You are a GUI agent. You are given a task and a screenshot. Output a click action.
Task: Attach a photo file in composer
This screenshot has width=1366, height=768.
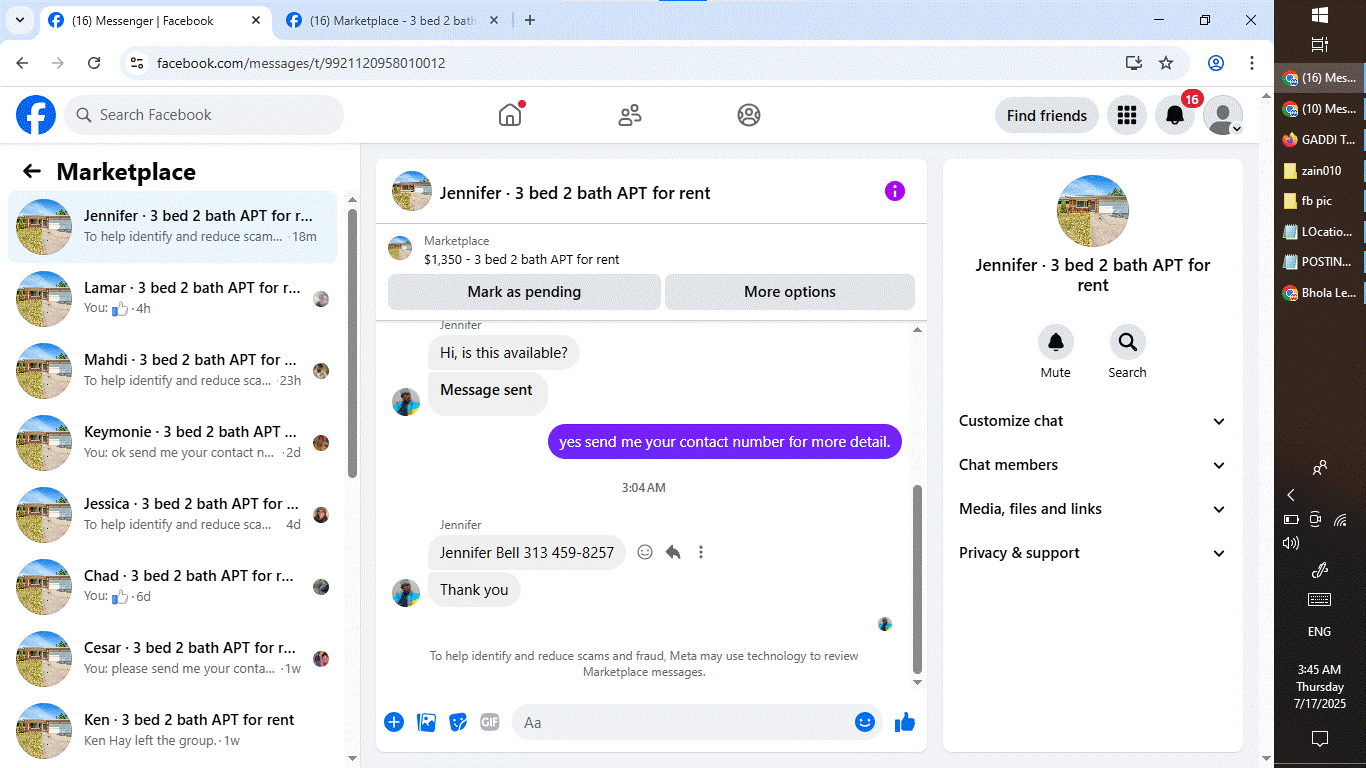pos(427,721)
